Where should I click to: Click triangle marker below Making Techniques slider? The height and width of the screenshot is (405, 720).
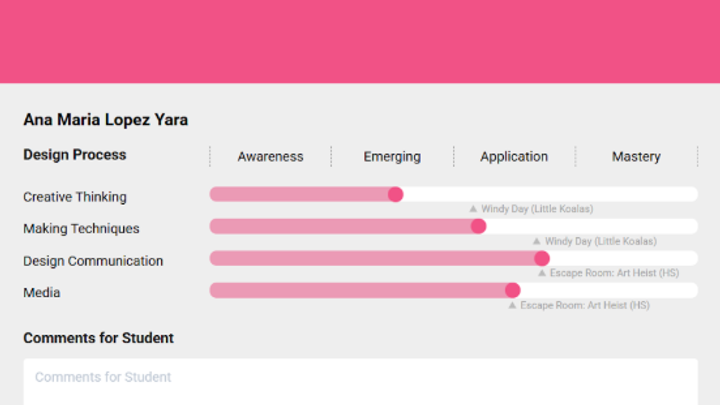tap(537, 241)
